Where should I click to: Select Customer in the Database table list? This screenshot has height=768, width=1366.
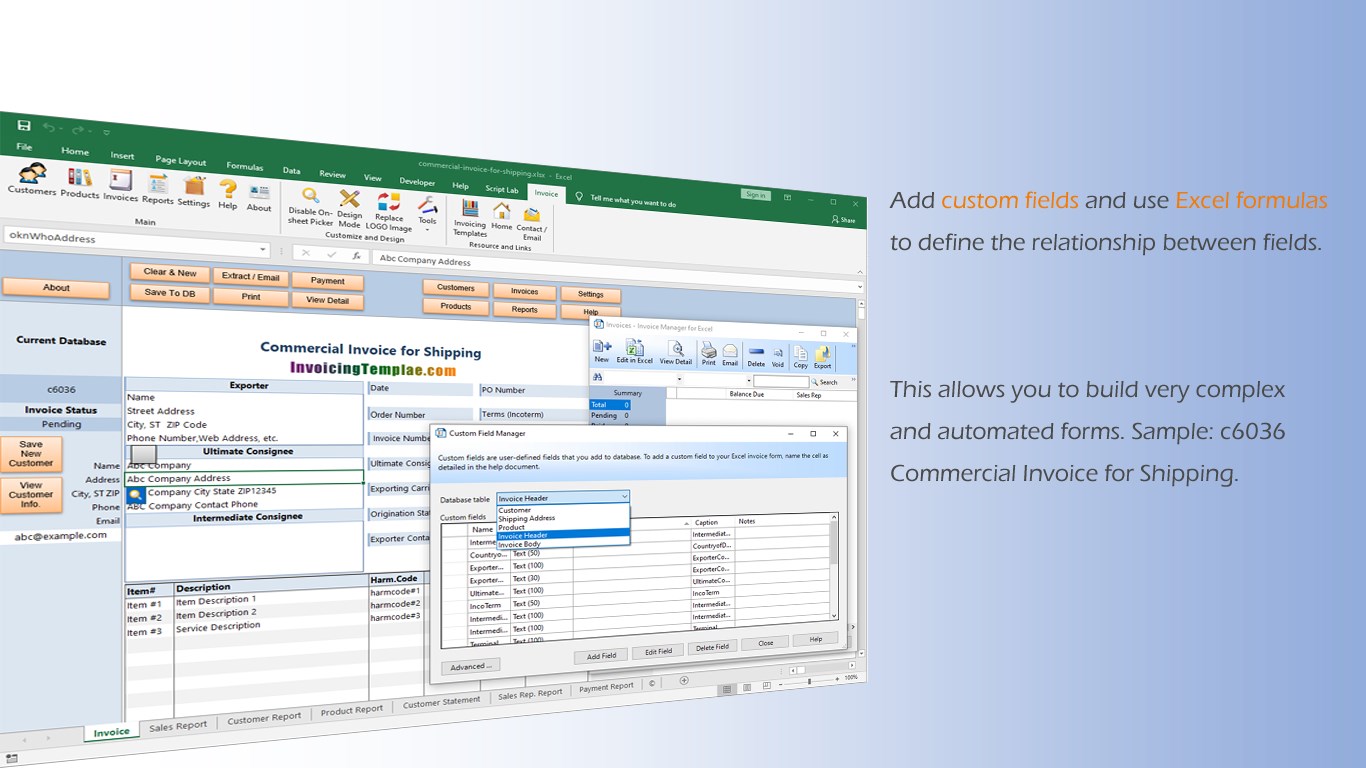point(563,510)
